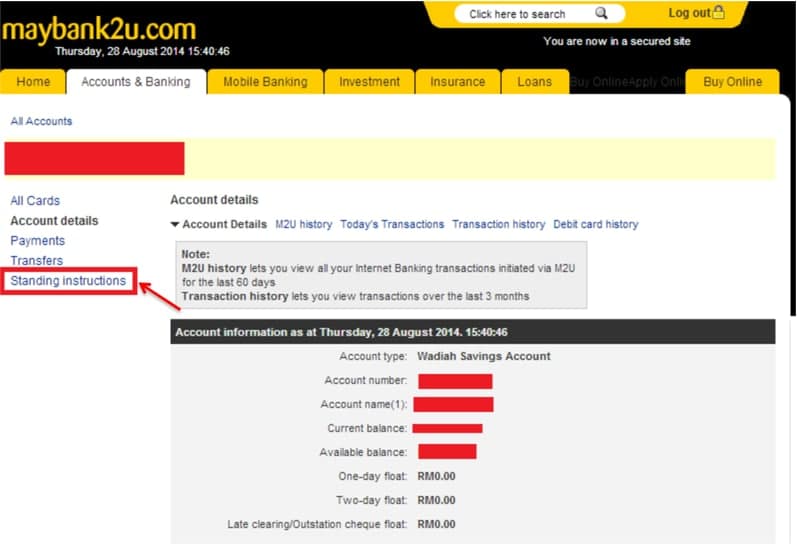Image resolution: width=797 pixels, height=544 pixels.
Task: Open Today's Transactions
Action: (392, 224)
